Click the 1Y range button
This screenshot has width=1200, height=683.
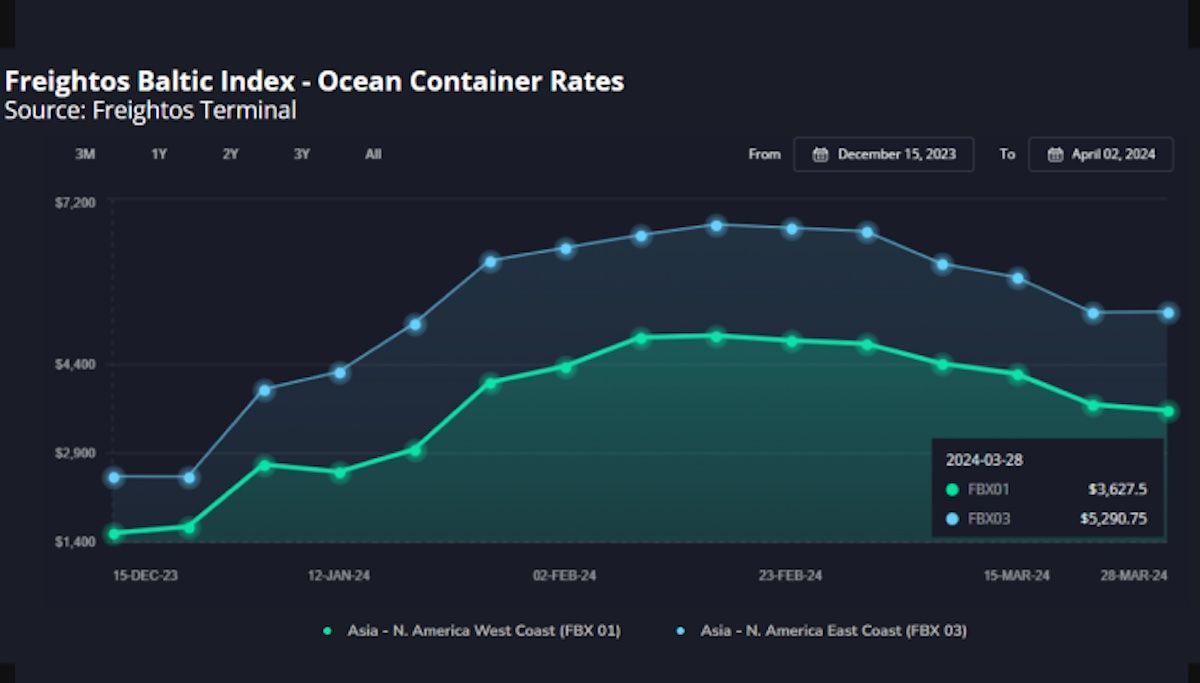point(157,154)
